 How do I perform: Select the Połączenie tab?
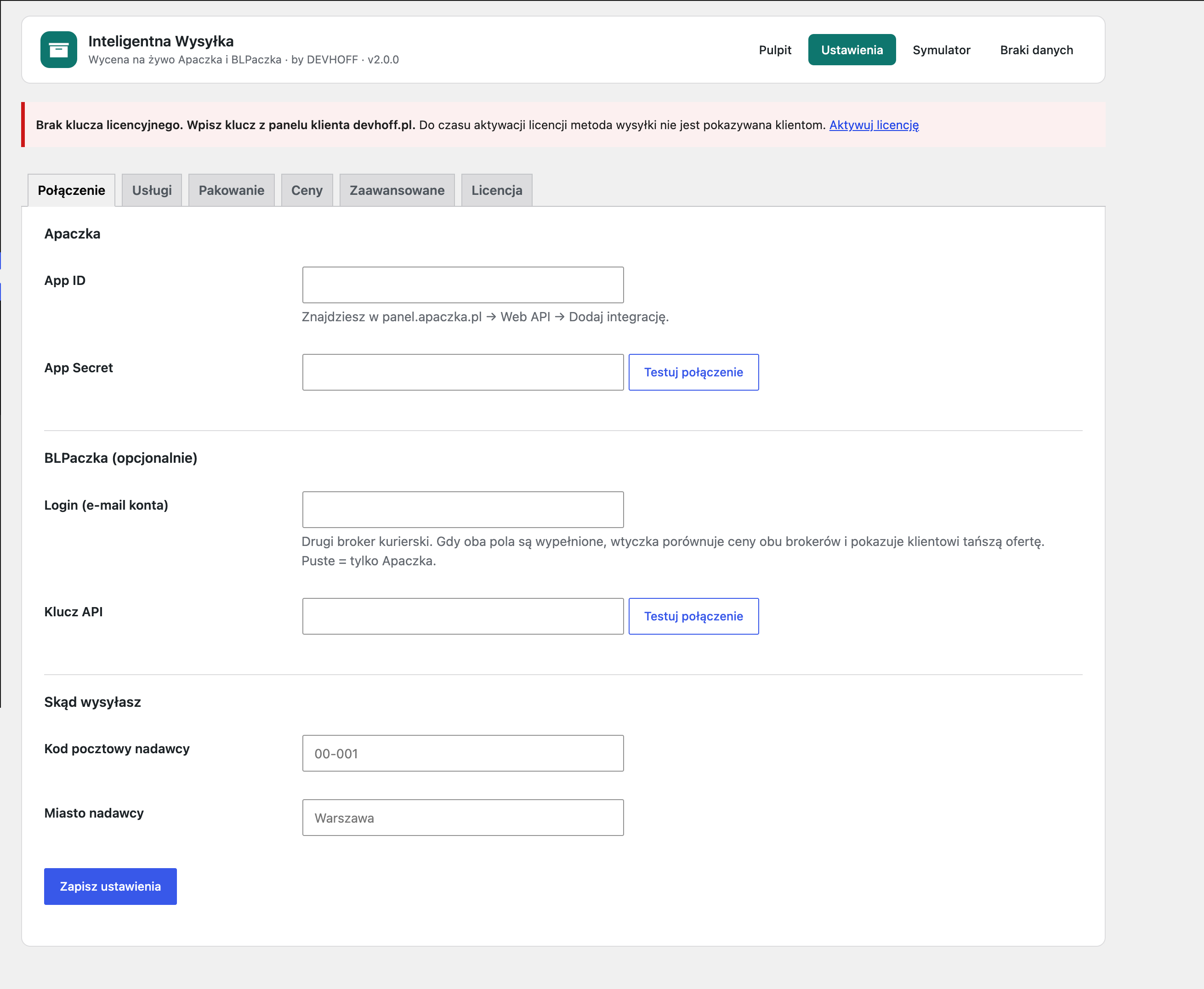(x=71, y=190)
